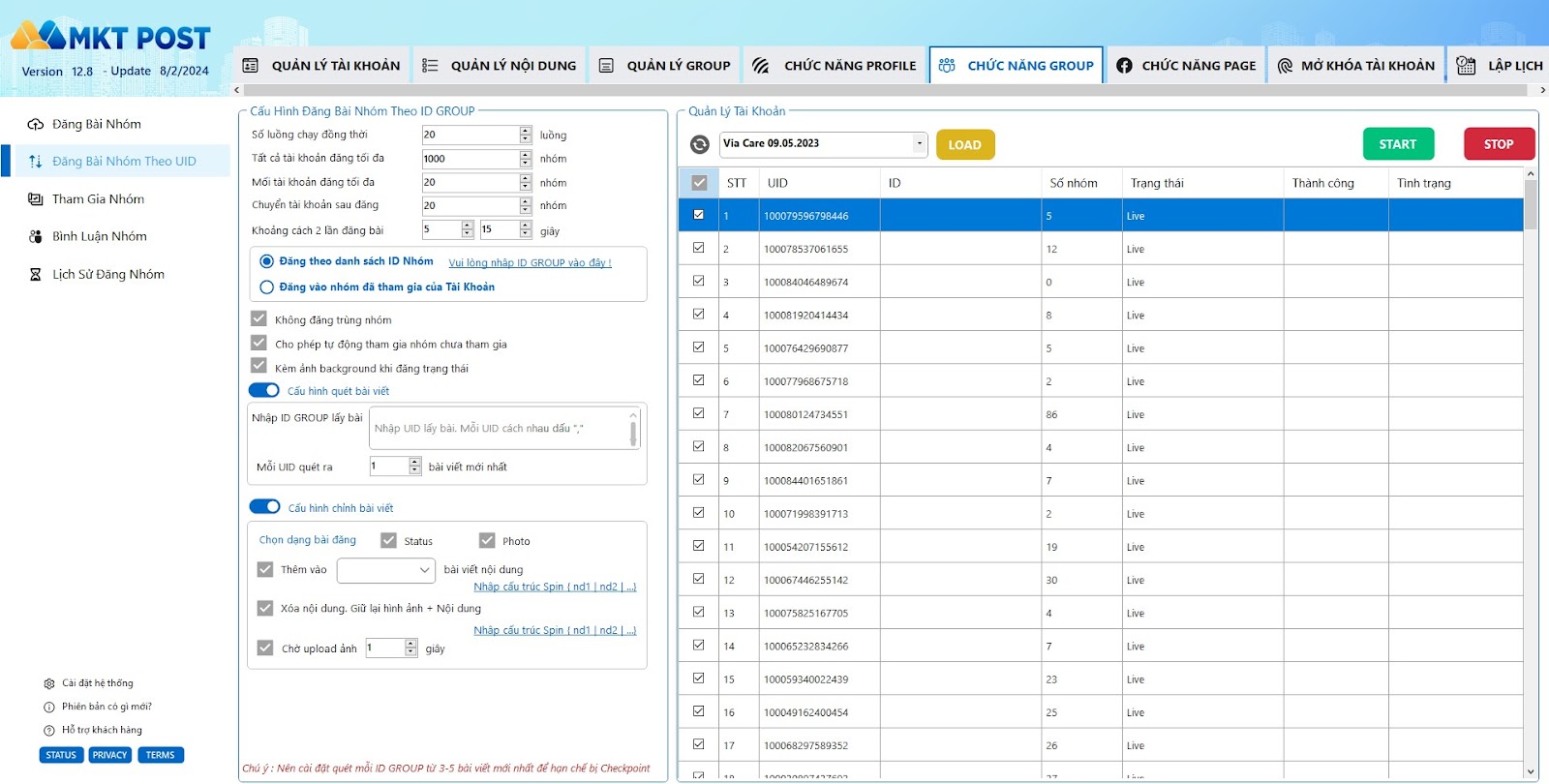The image size is (1549, 784).
Task: Click the Tham Gia Nhóm icon
Action: [35, 199]
